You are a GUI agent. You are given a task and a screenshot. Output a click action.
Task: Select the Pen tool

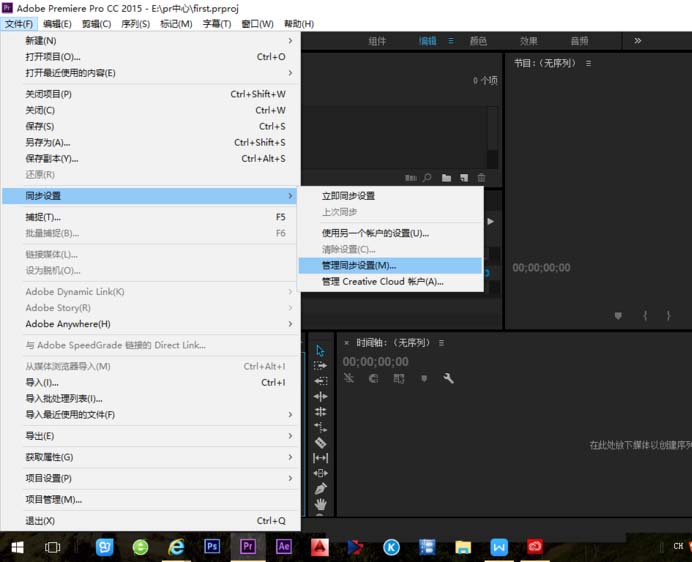click(320, 489)
